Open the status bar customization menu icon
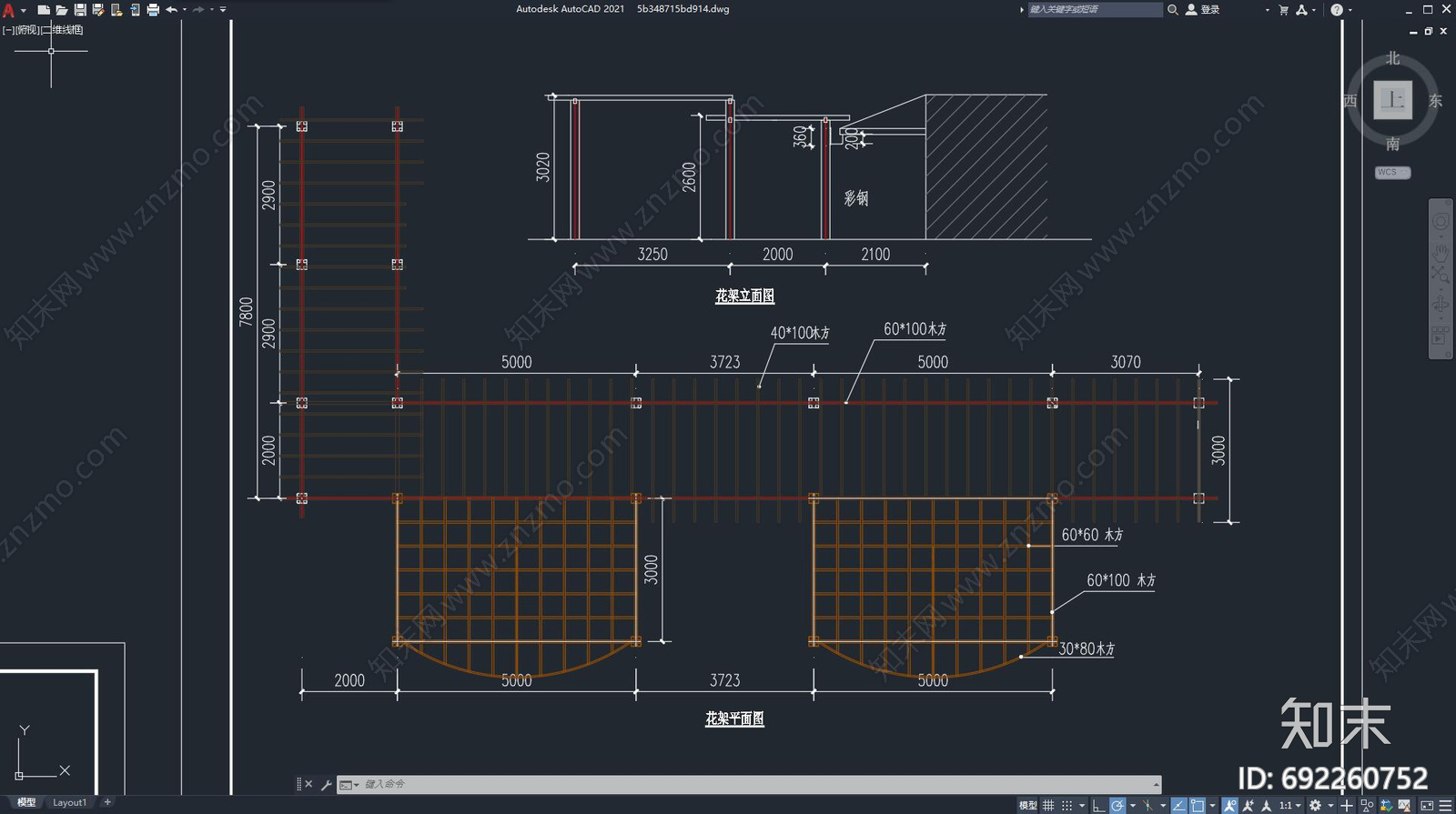The image size is (1456, 814). tap(1445, 806)
